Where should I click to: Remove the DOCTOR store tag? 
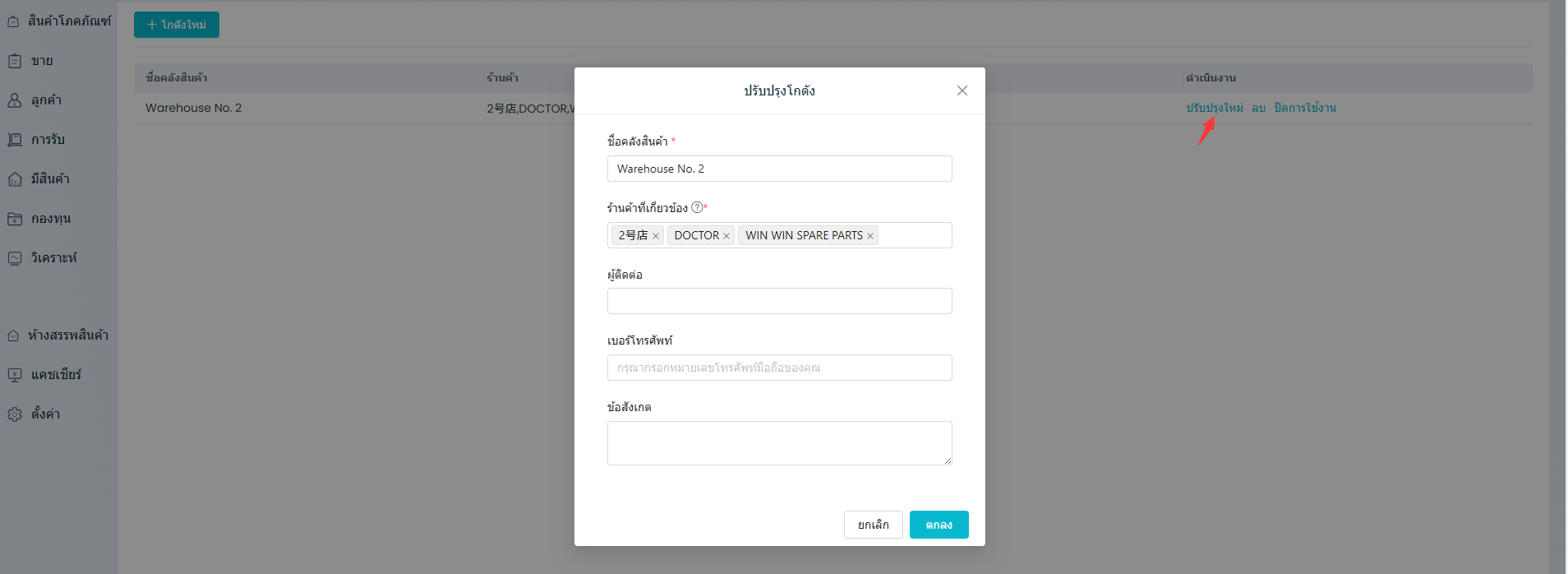726,236
